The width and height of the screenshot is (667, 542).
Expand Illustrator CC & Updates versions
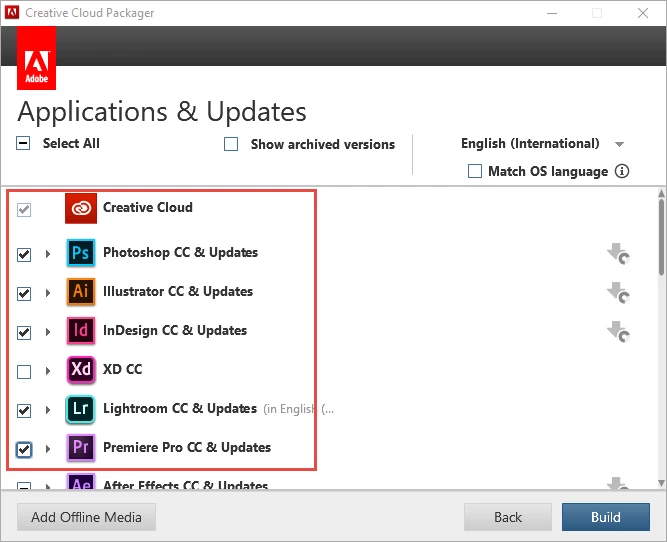(x=48, y=293)
